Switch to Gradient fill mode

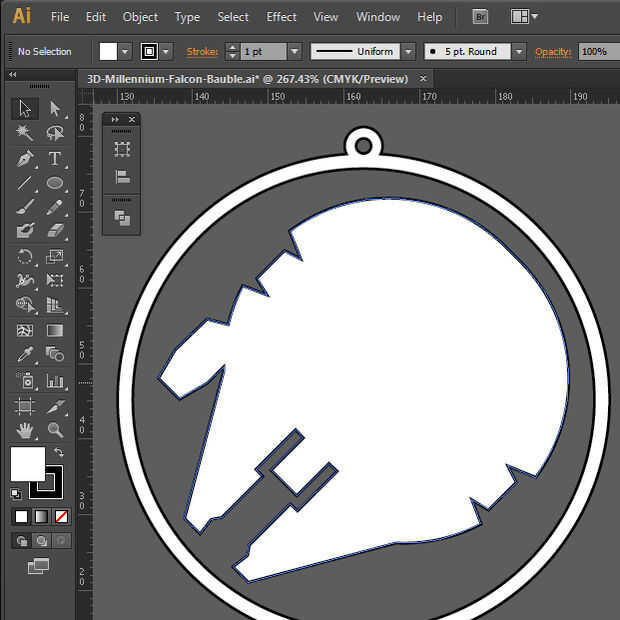tap(42, 516)
